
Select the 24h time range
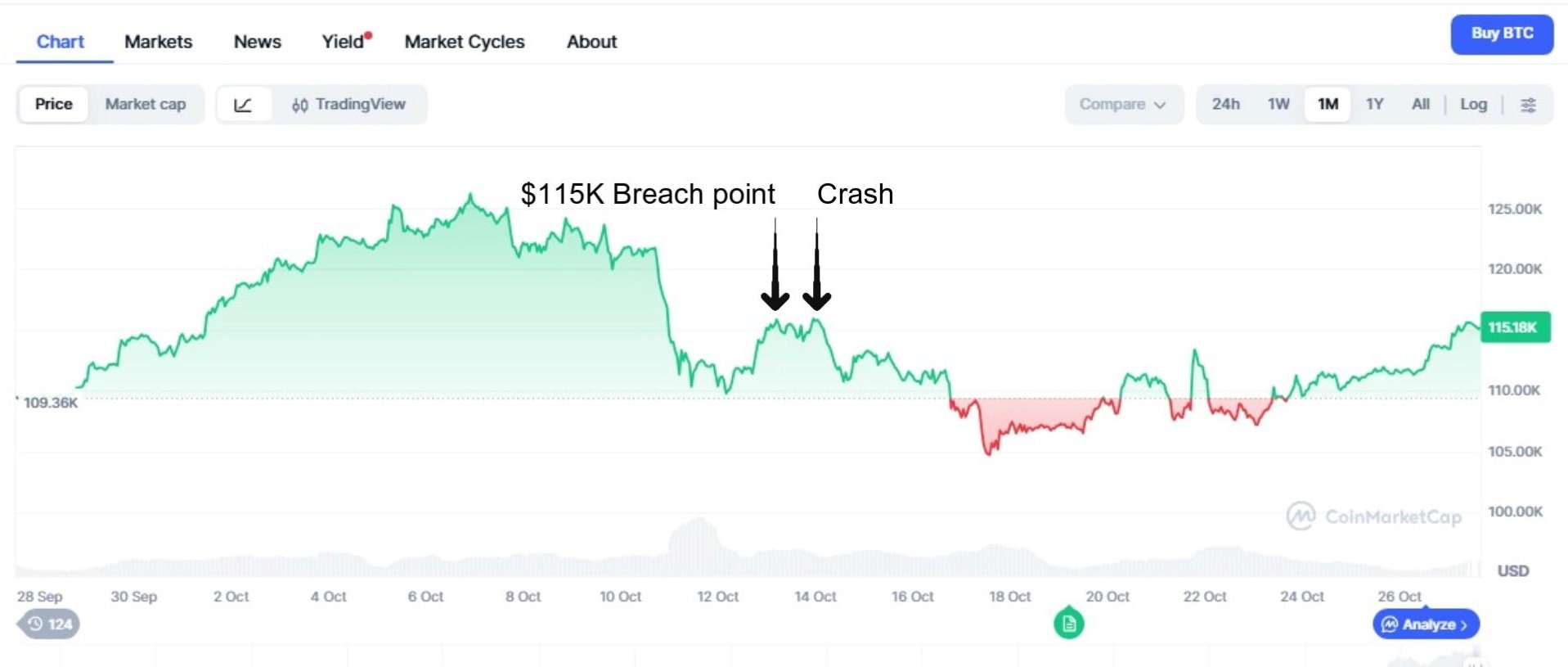(x=1225, y=105)
